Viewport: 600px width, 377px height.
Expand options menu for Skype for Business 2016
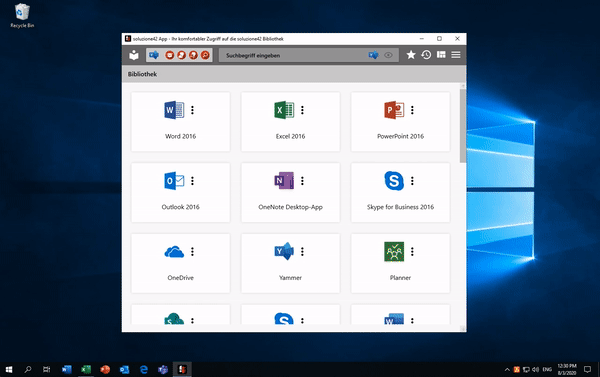click(412, 181)
